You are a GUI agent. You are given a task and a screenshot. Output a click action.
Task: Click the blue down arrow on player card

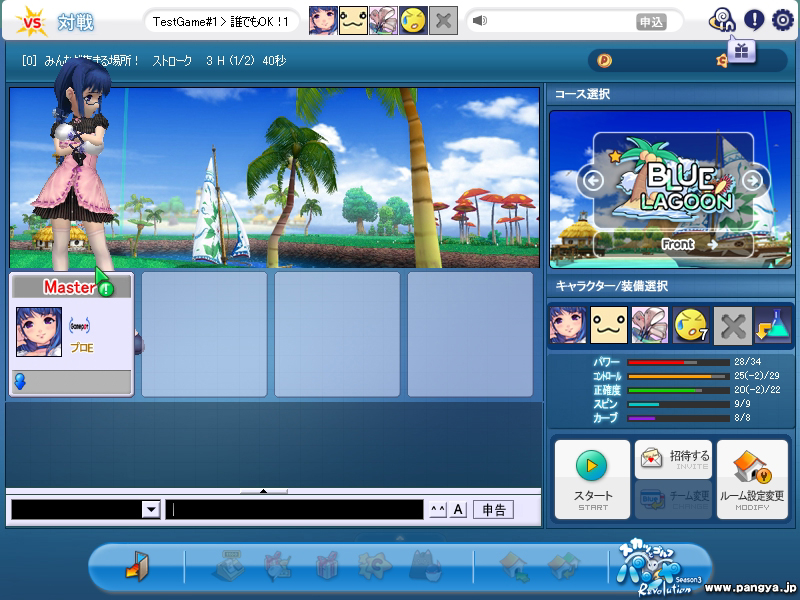point(20,382)
